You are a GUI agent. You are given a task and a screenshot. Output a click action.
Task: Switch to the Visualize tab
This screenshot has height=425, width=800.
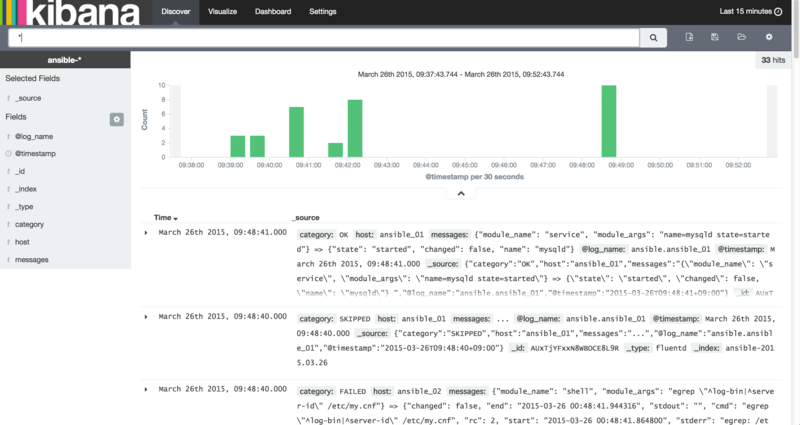[222, 12]
